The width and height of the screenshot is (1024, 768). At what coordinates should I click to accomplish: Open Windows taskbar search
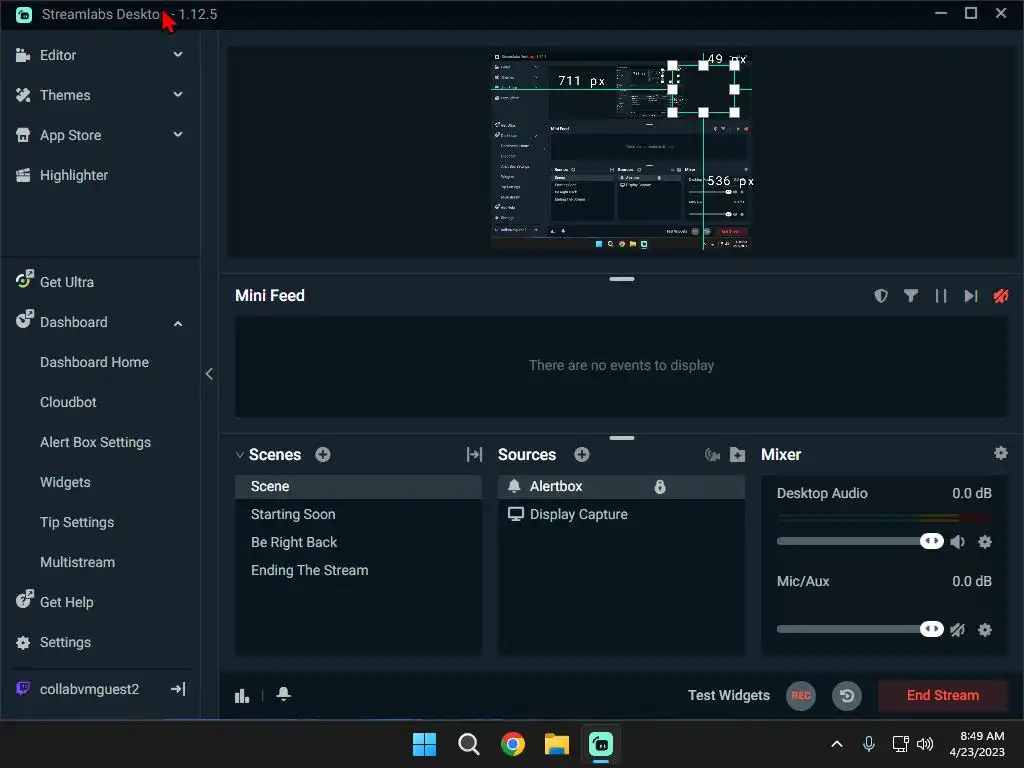pyautogui.click(x=468, y=744)
